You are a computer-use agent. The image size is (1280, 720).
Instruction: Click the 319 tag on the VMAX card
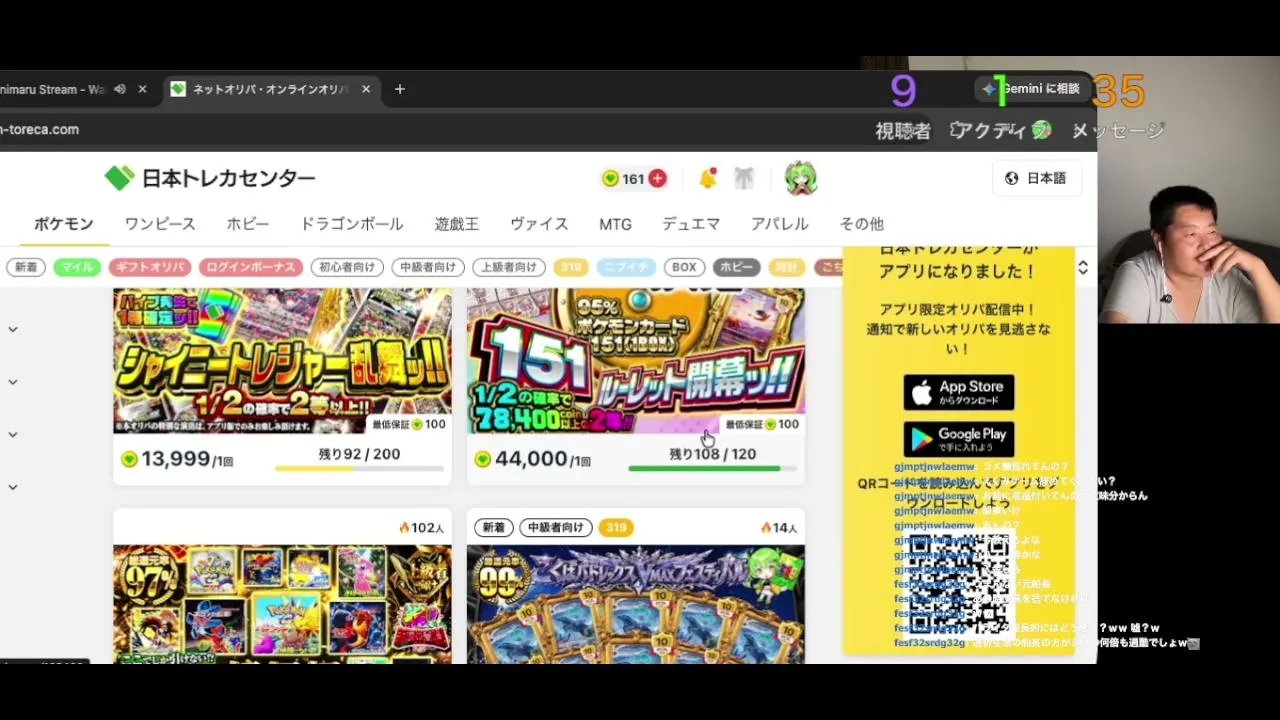[616, 527]
